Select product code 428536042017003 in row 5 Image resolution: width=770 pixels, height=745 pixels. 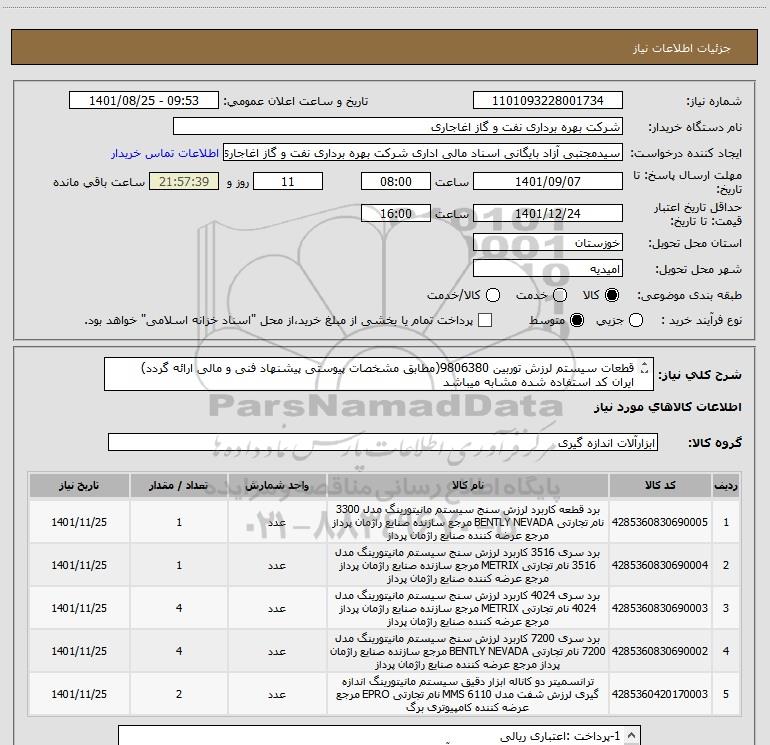pos(660,694)
